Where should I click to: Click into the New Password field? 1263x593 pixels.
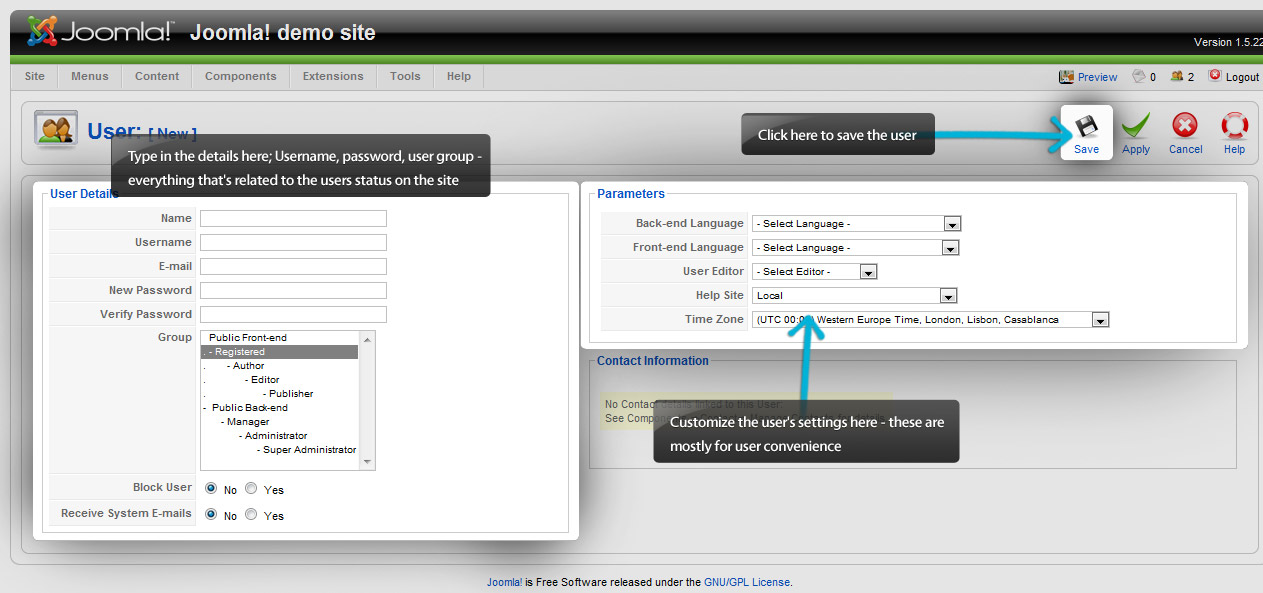click(x=293, y=290)
